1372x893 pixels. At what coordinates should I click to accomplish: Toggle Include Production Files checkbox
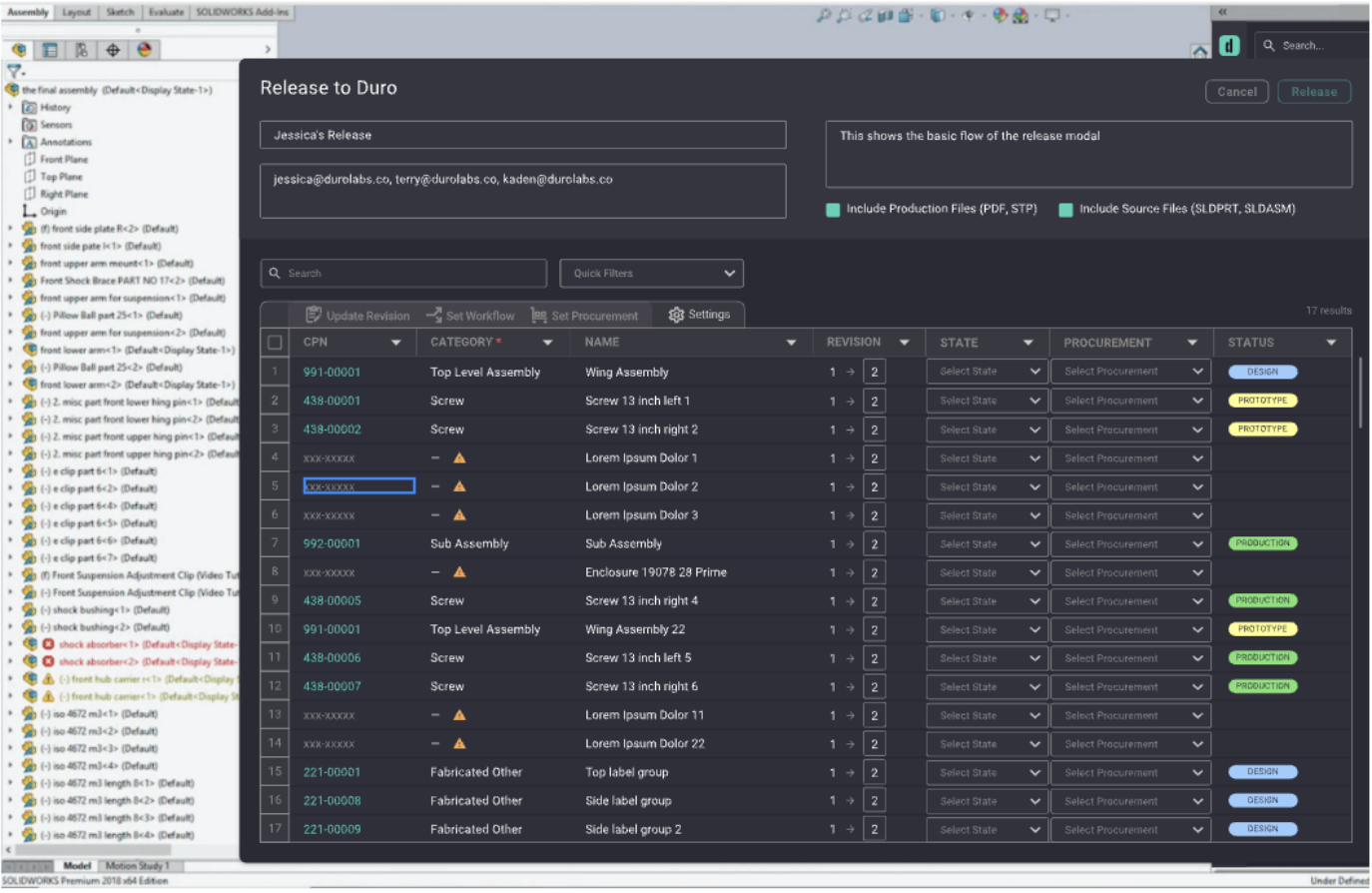click(x=833, y=210)
